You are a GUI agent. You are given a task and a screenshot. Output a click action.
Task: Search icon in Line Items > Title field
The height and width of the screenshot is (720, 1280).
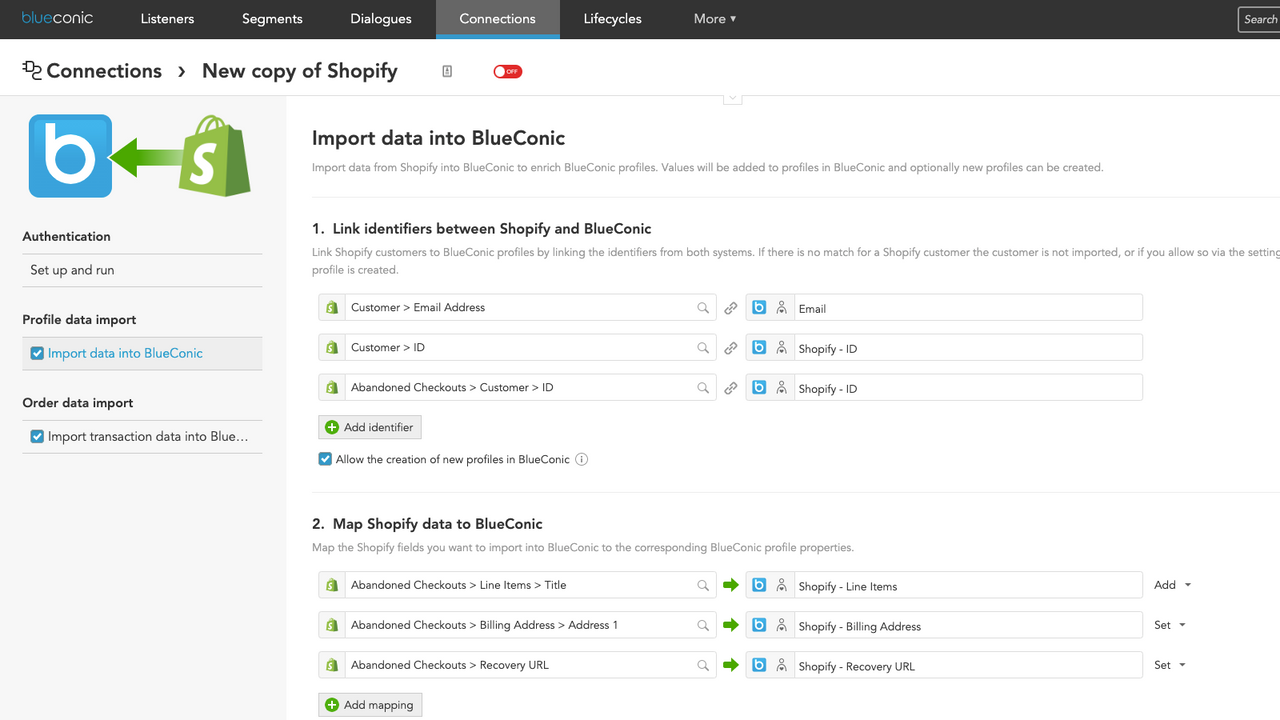pyautogui.click(x=703, y=586)
